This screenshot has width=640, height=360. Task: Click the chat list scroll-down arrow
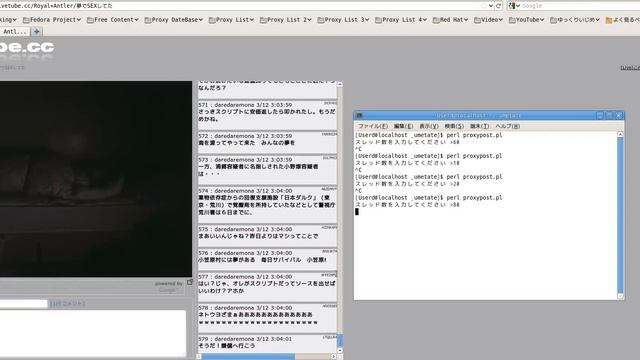click(340, 350)
